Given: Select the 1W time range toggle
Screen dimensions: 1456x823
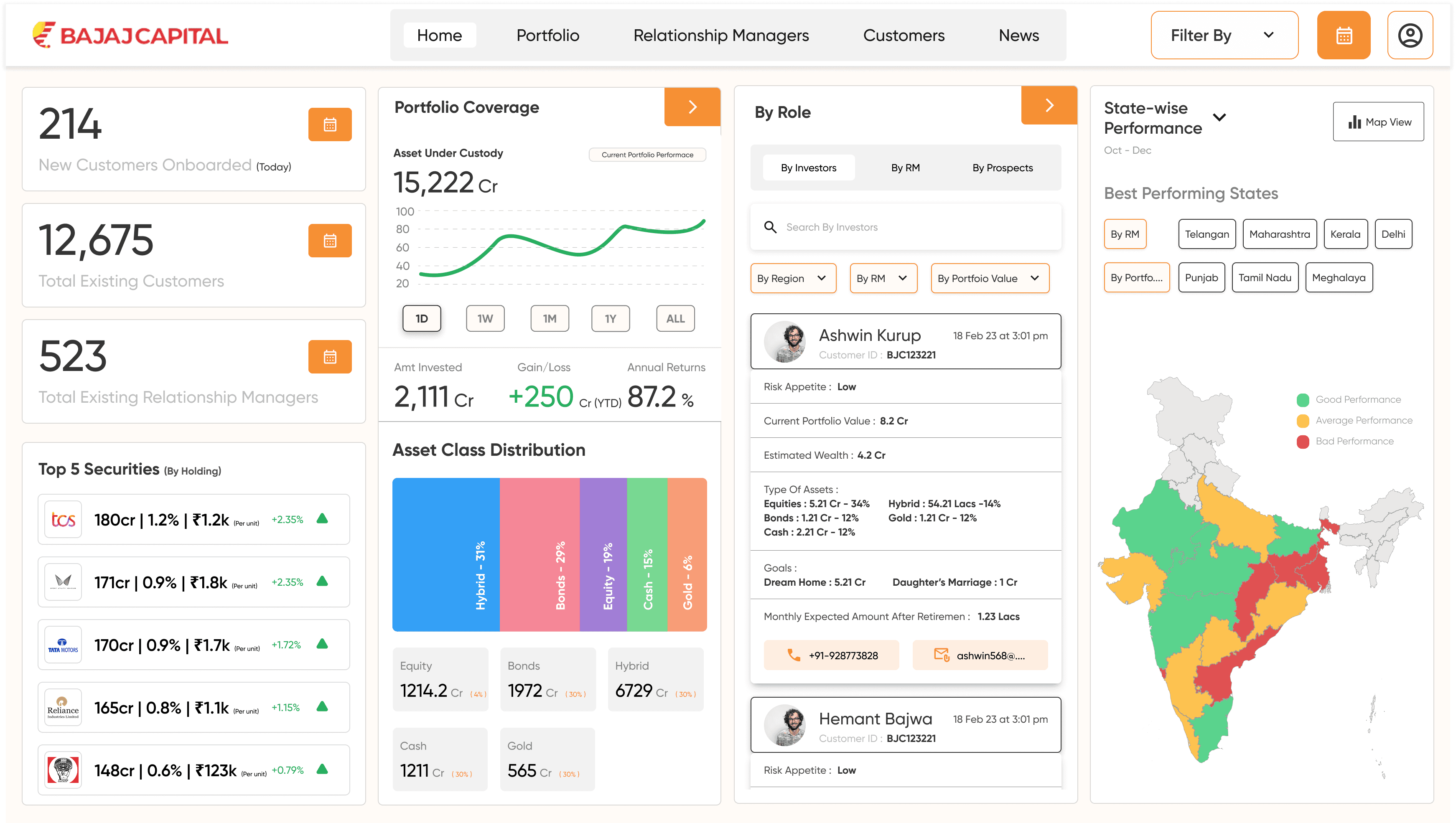Looking at the screenshot, I should (485, 318).
